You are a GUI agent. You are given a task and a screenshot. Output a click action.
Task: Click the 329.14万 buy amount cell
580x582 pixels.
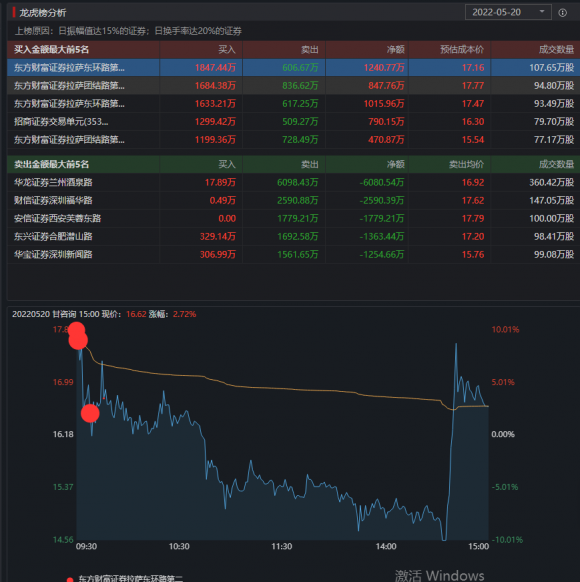pos(218,236)
